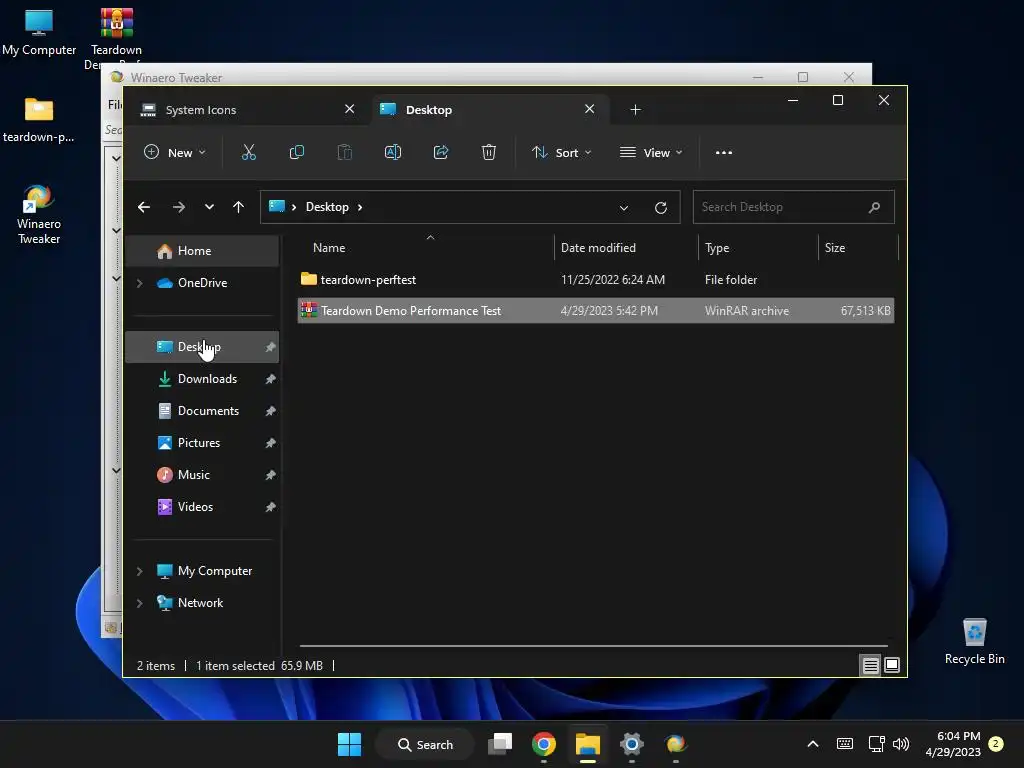
Task: Select teardown-perftest folder row
Action: pos(596,280)
